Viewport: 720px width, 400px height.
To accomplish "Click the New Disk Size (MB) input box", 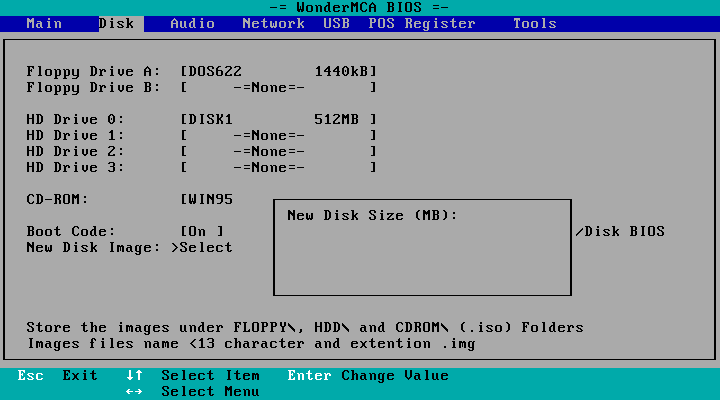I will click(422, 248).
